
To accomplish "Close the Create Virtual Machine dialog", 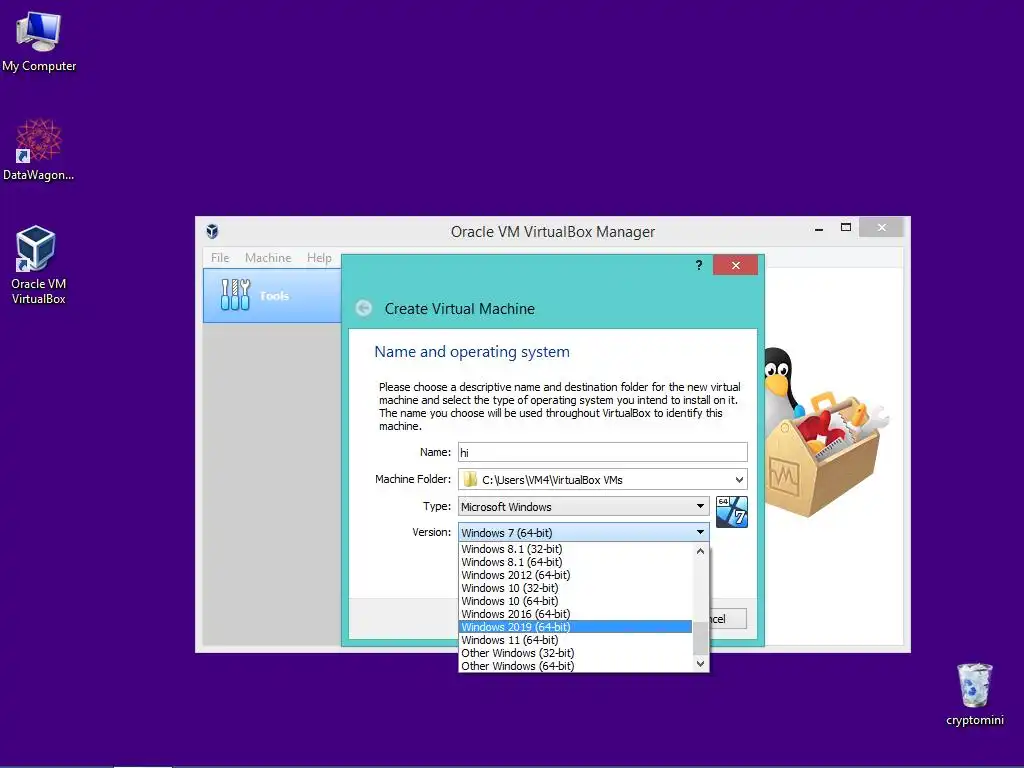I will (x=735, y=265).
